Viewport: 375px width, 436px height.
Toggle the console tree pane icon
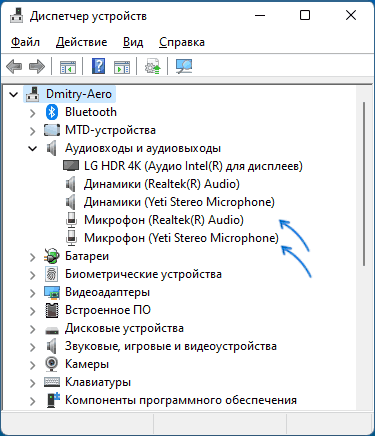[x=68, y=67]
